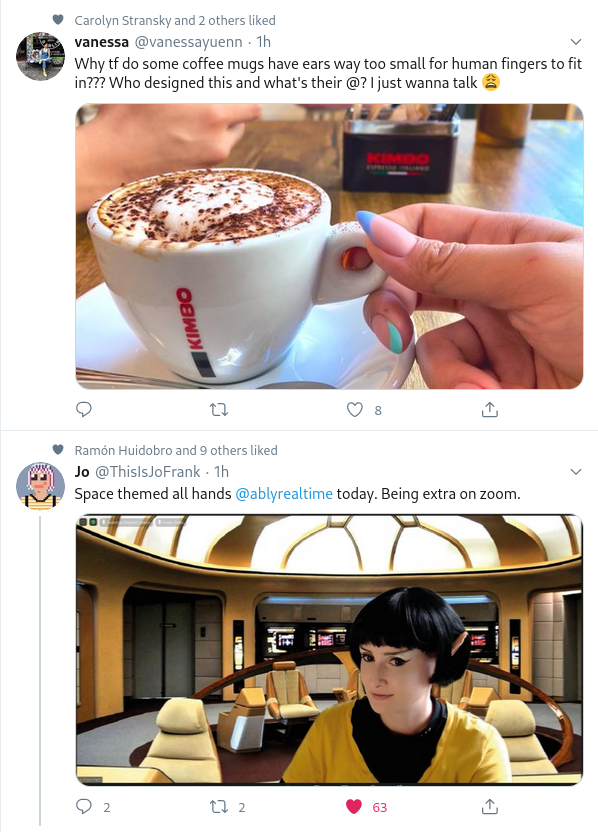Enlarge the Kimbo cappuccino photo
The image size is (598, 832).
pyautogui.click(x=329, y=246)
